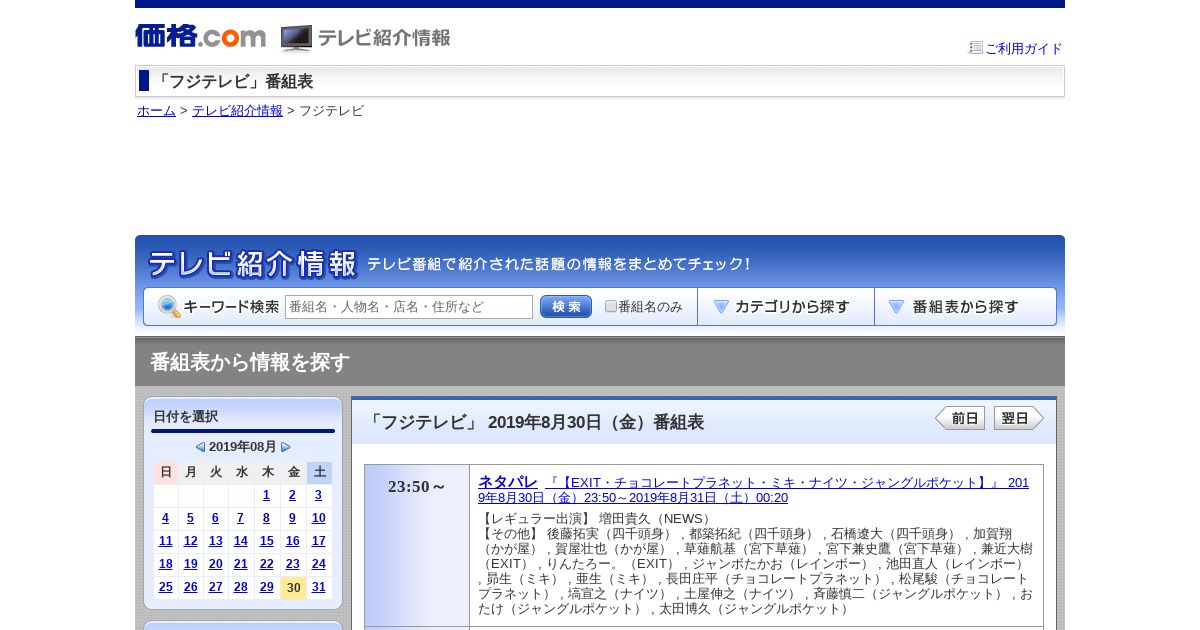Select August 1 in calendar
This screenshot has width=1200, height=630.
point(266,495)
